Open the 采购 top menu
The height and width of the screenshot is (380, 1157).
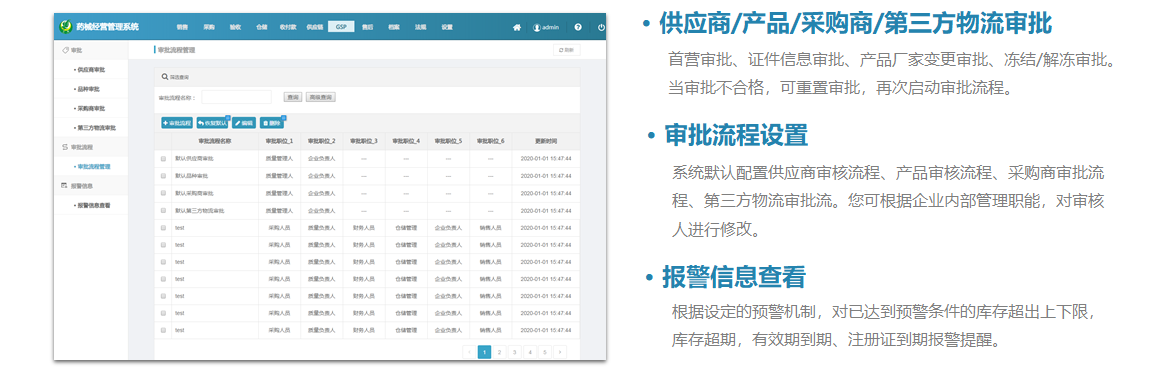(x=209, y=27)
